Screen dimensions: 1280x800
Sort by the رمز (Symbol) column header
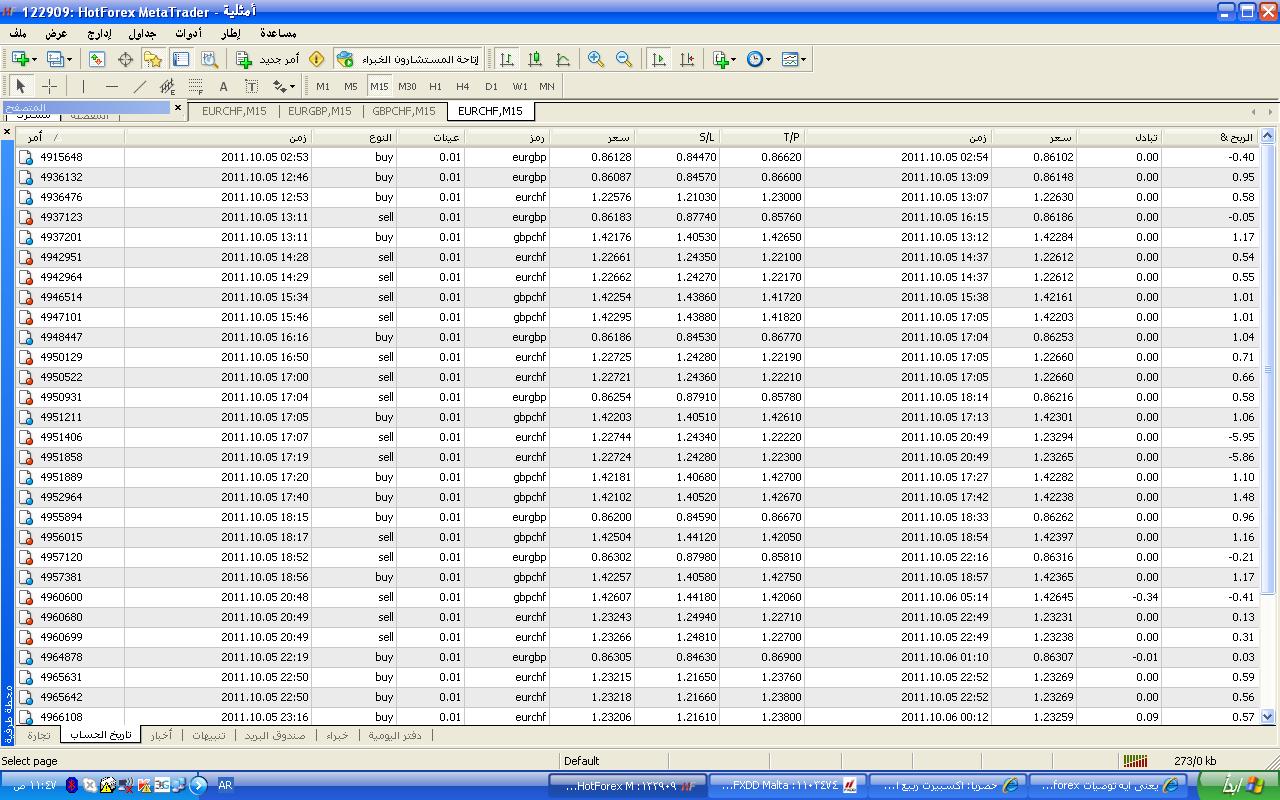(507, 137)
